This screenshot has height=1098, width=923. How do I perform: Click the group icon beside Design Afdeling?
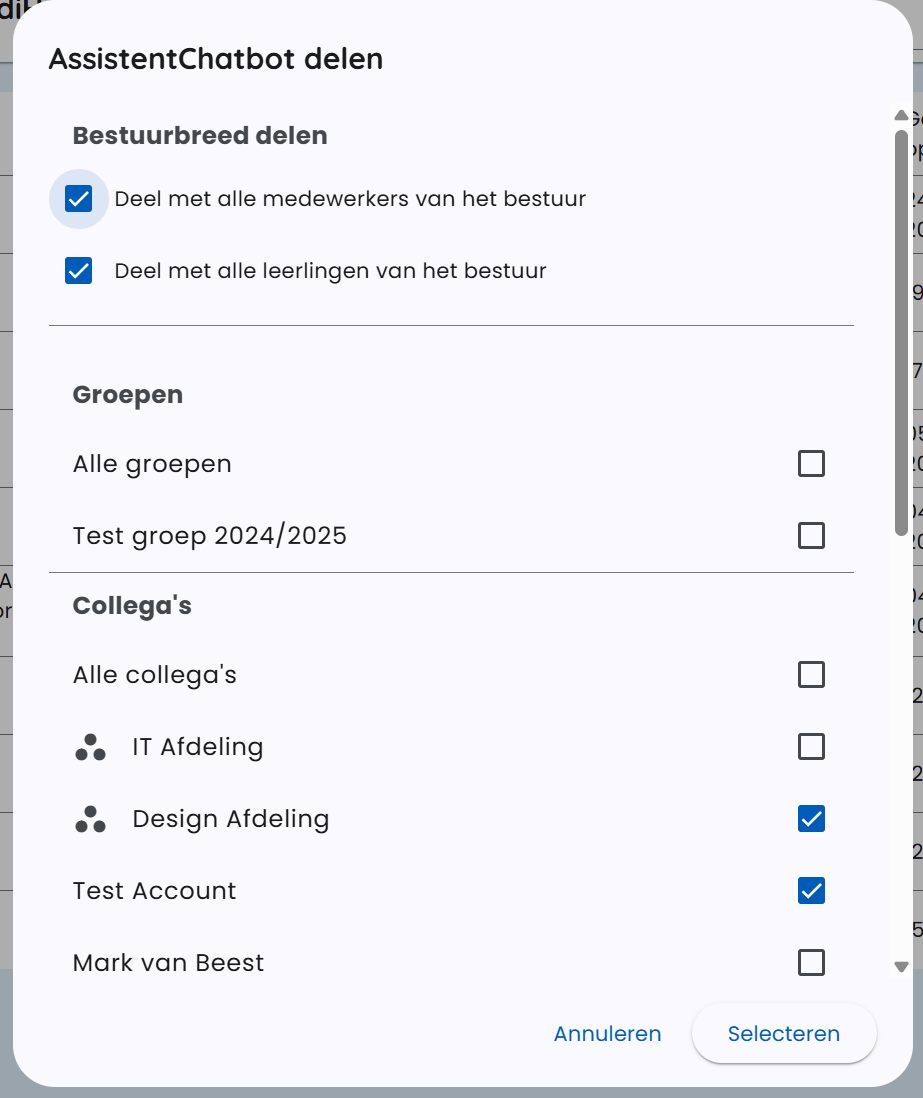(x=91, y=819)
